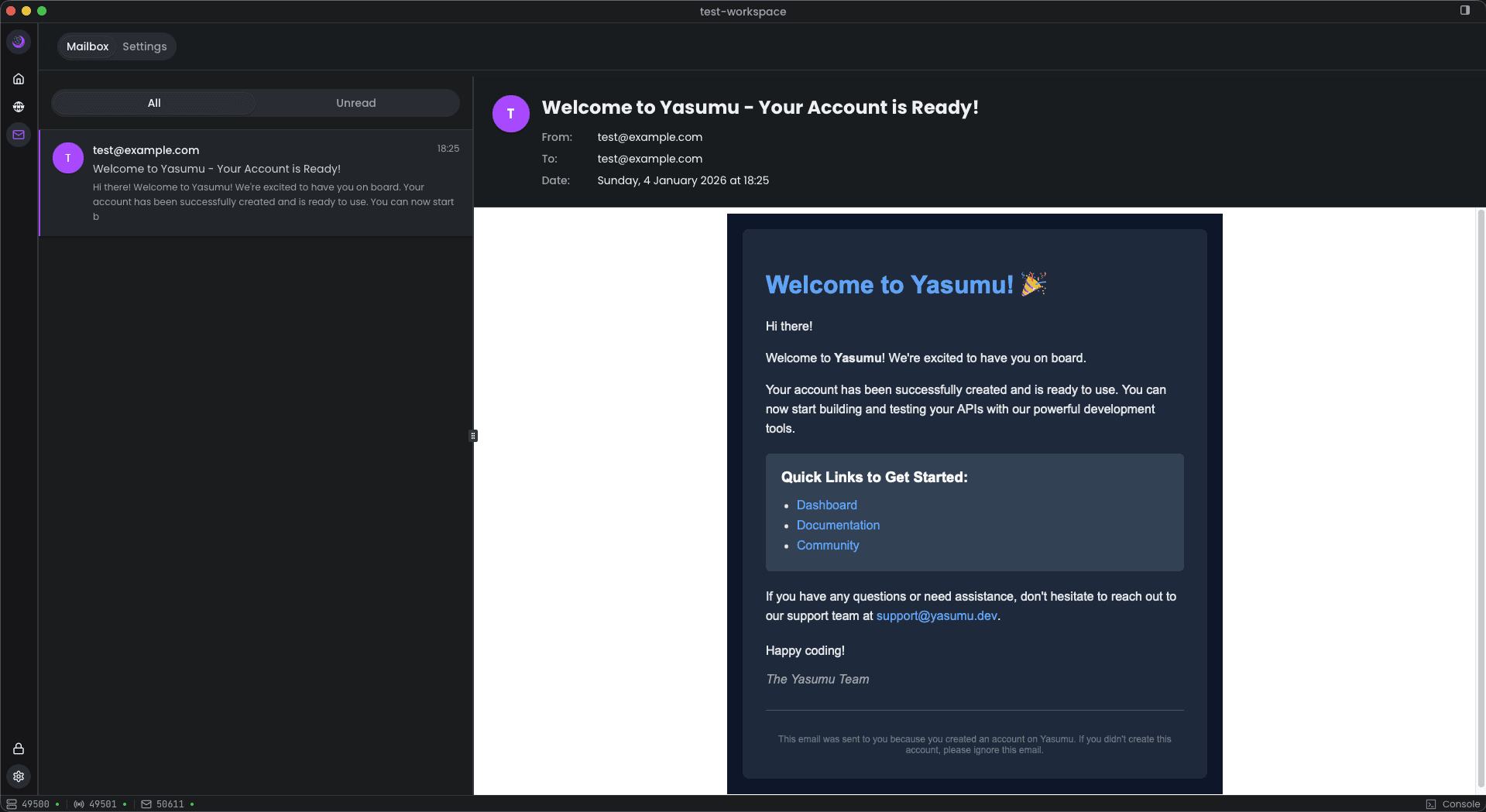This screenshot has width=1486, height=812.
Task: Show All emails filter
Action: point(154,103)
